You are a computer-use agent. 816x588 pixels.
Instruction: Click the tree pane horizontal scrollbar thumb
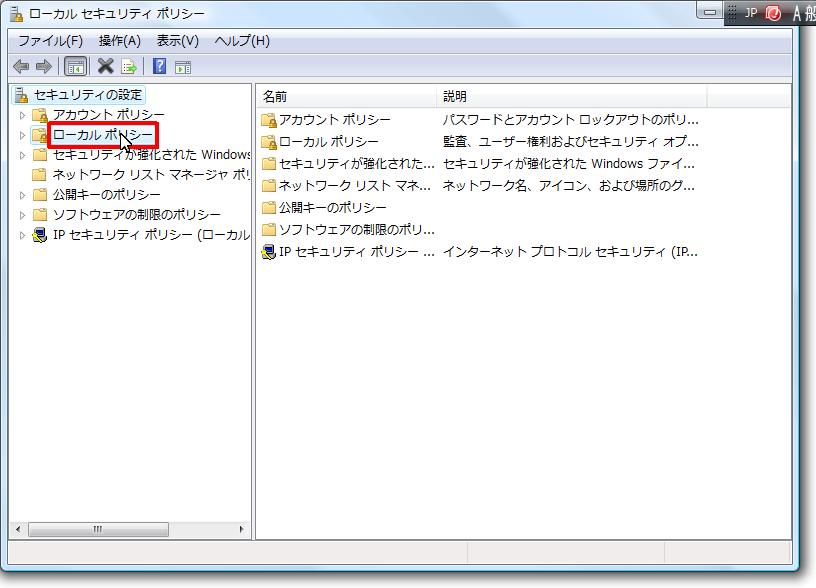pos(98,529)
